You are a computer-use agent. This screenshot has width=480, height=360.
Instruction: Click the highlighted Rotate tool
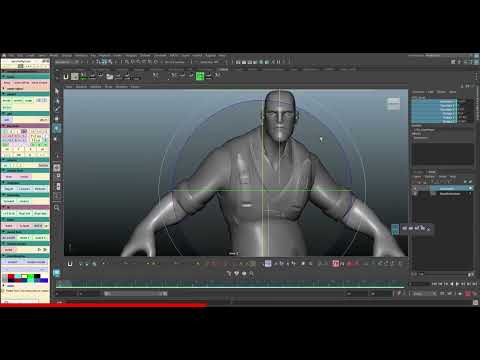point(57,128)
